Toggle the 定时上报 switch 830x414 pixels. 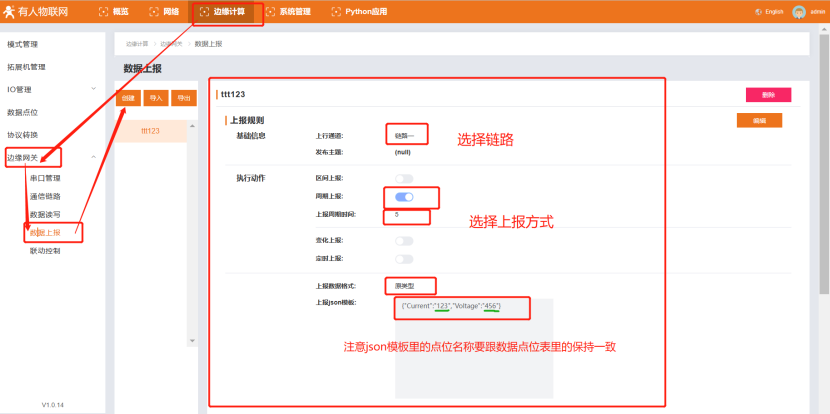point(404,258)
